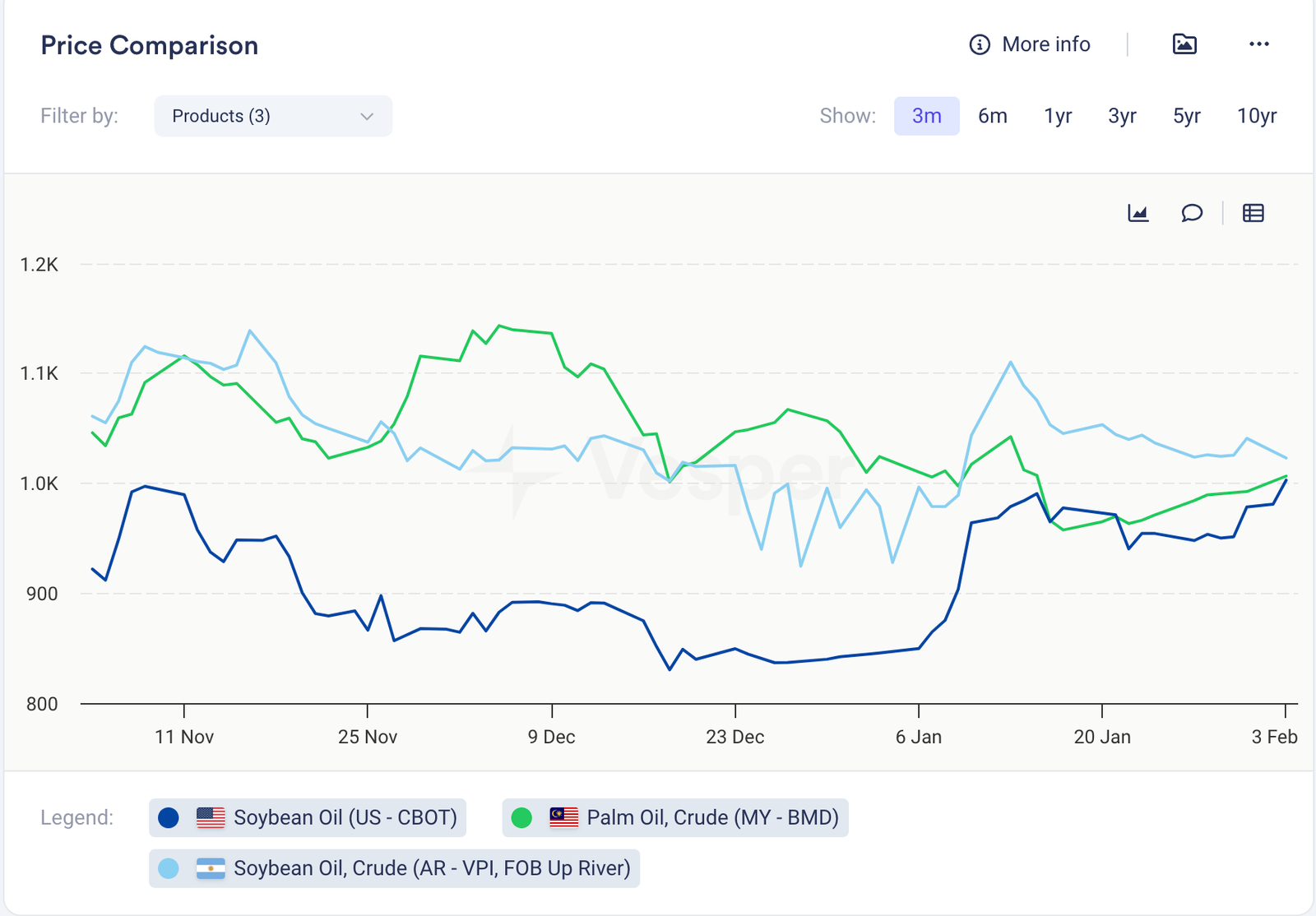Image resolution: width=1316 pixels, height=916 pixels.
Task: Open the three-dots options menu
Action: click(1258, 44)
